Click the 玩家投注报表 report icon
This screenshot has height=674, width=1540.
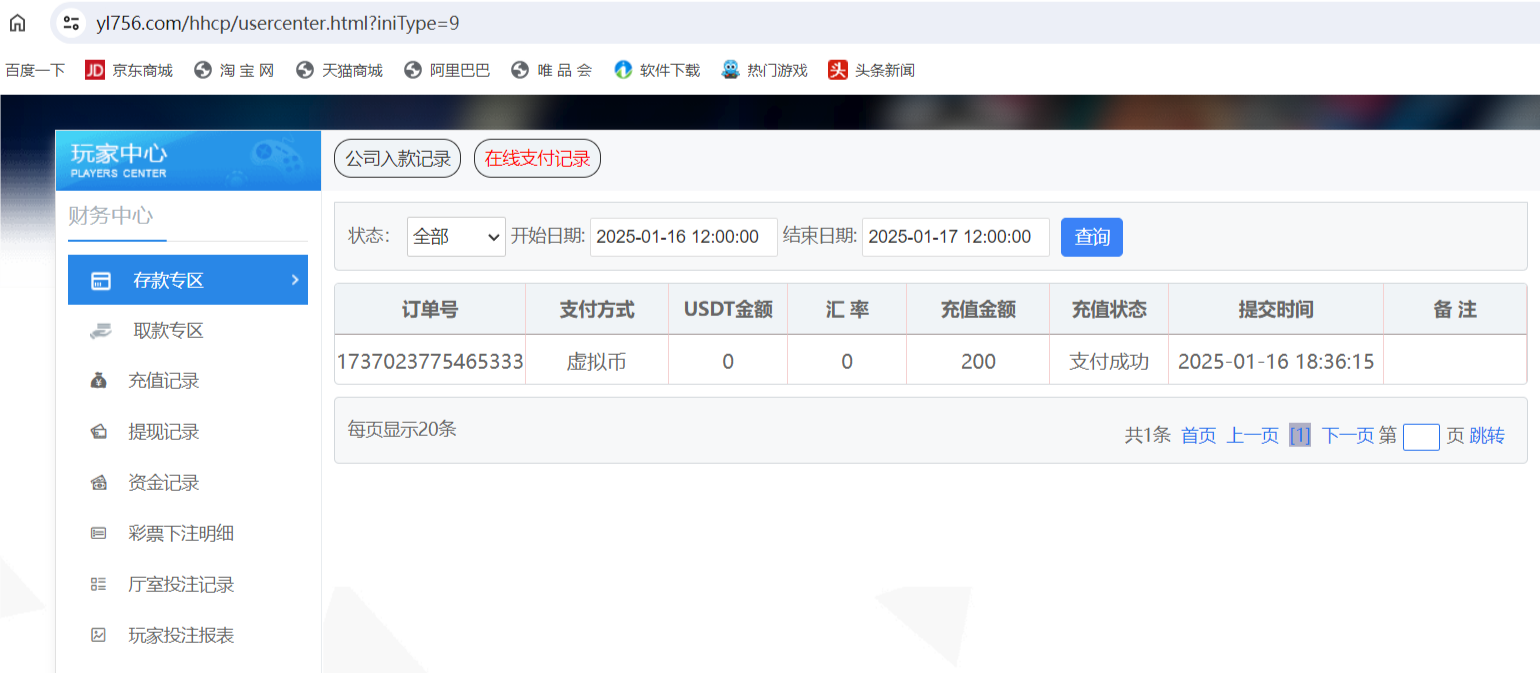coord(98,634)
